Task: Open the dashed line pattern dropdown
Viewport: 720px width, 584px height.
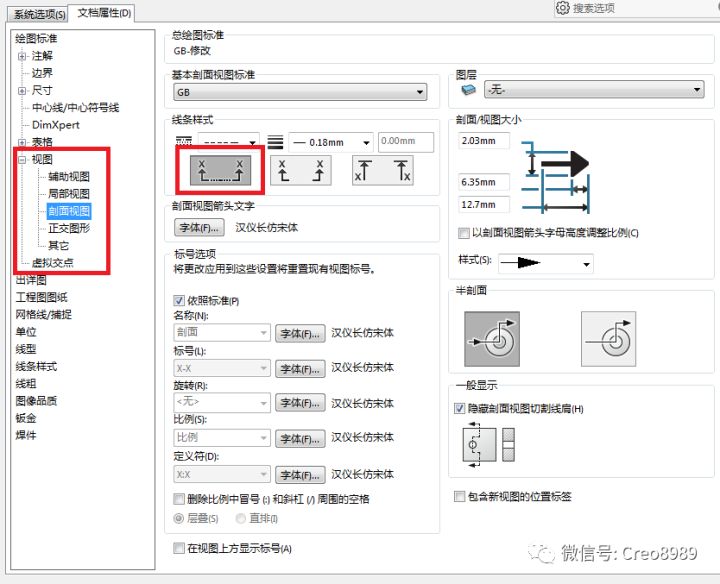Action: (x=229, y=142)
